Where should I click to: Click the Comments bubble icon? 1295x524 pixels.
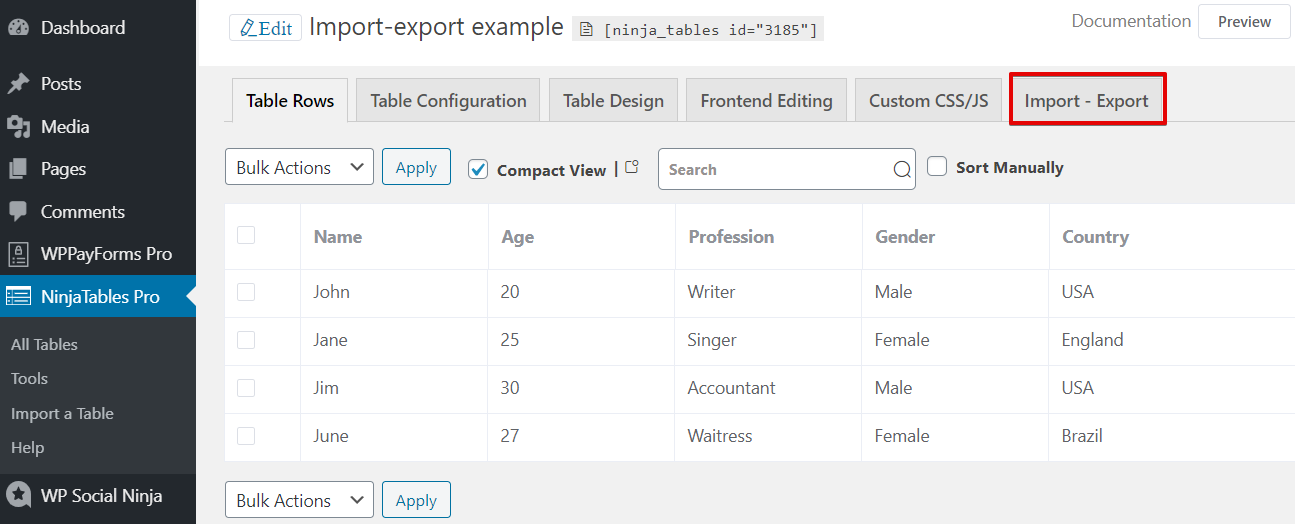click(x=18, y=212)
